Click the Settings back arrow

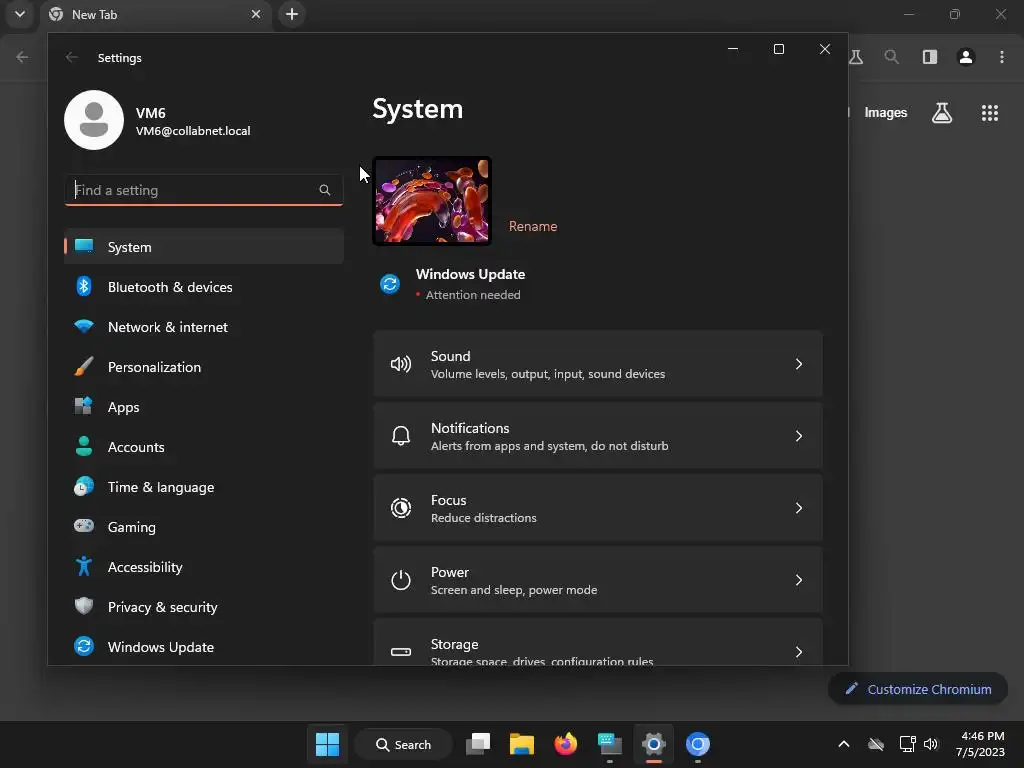point(72,57)
